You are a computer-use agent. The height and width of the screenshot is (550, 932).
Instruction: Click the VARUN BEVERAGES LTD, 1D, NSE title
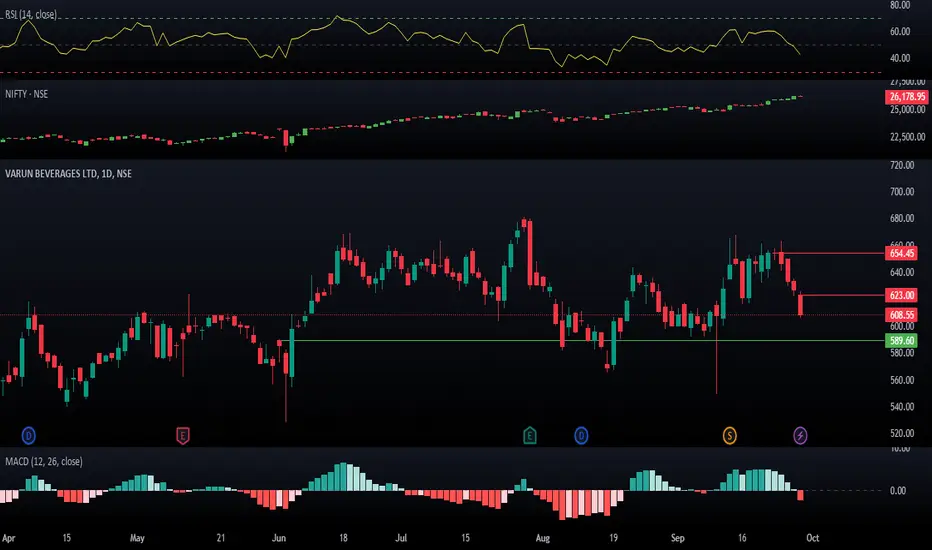68,174
